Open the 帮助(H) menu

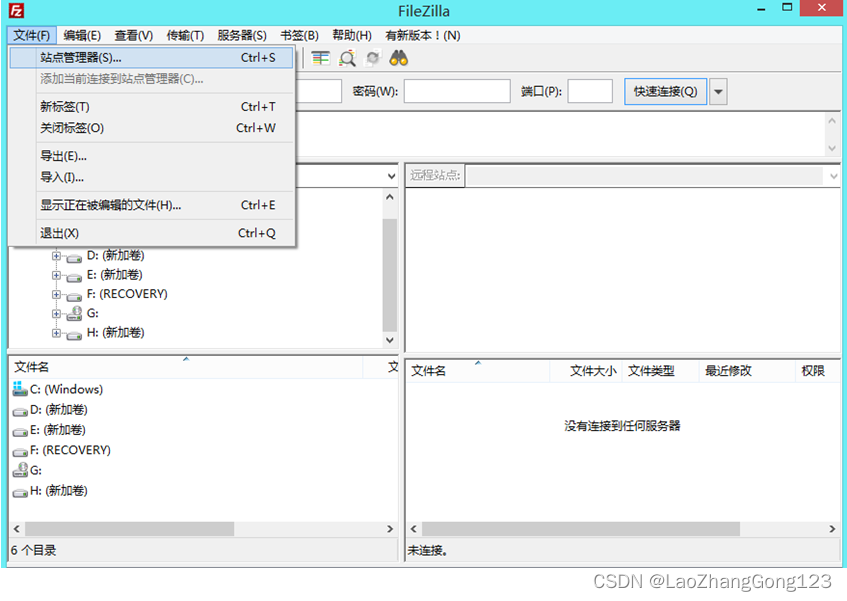click(352, 36)
